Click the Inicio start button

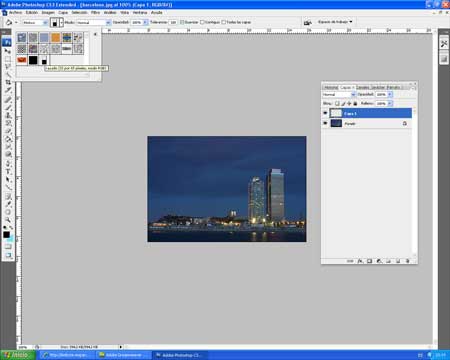point(18,355)
